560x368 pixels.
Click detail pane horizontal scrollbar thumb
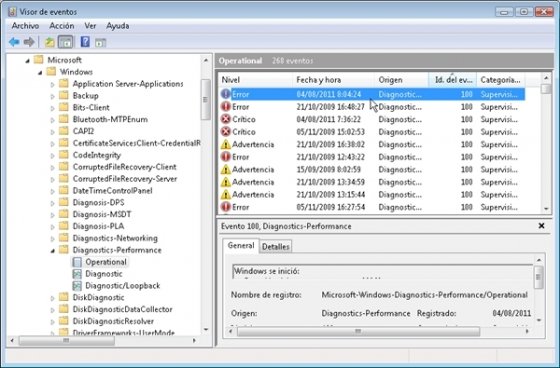pyautogui.click(x=358, y=332)
